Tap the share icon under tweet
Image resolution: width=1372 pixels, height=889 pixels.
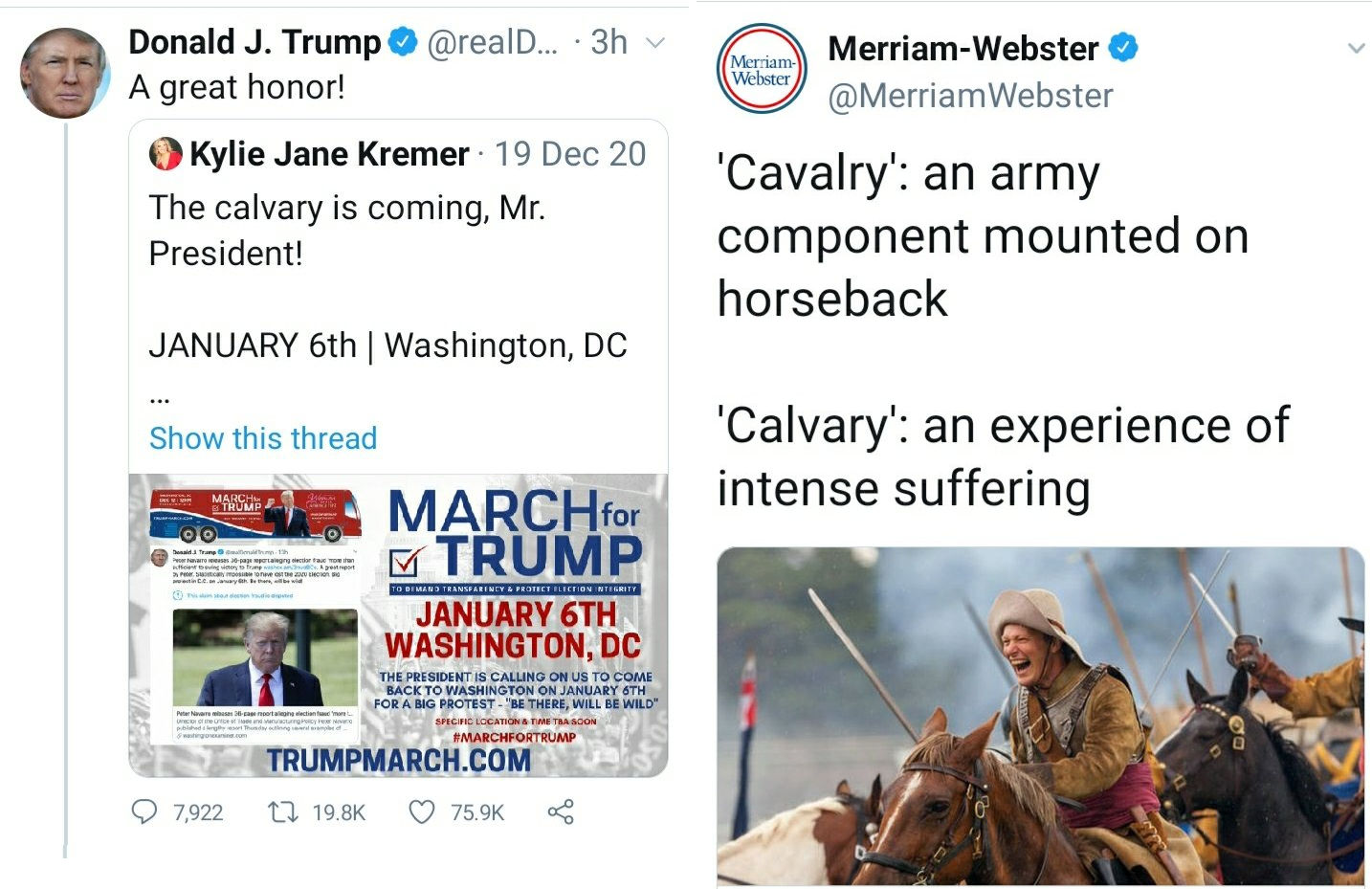[x=561, y=812]
